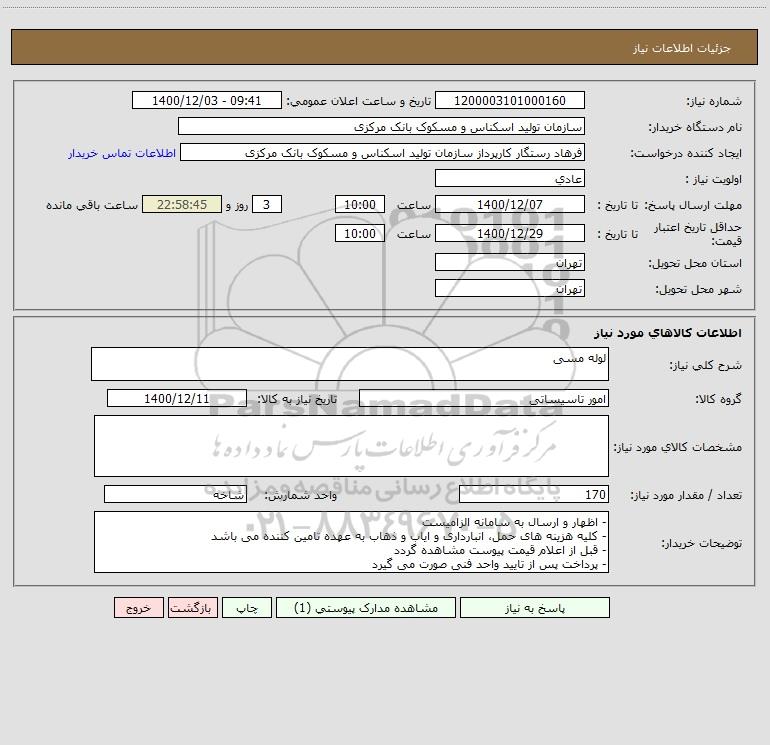Click the remaining time counter 22:58:45
Screen dimensions: 770x745
click(x=182, y=204)
